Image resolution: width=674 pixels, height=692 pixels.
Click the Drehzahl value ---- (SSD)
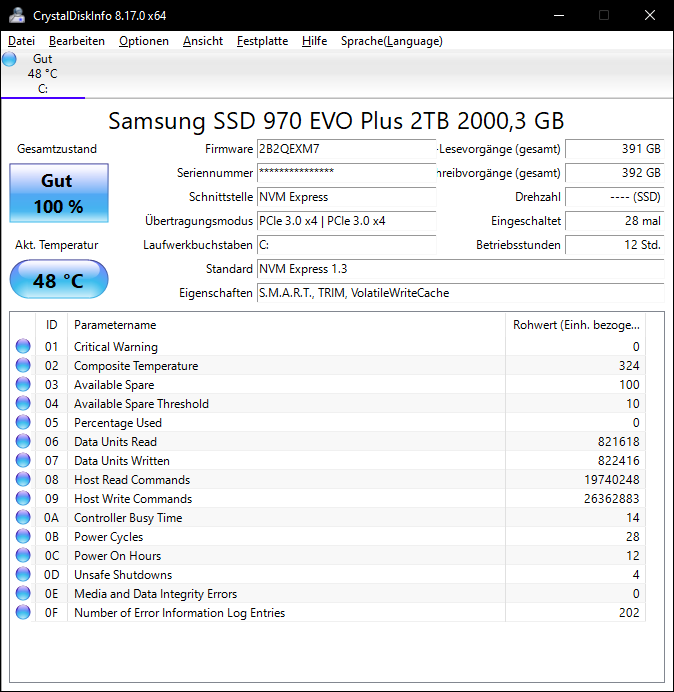pos(614,197)
